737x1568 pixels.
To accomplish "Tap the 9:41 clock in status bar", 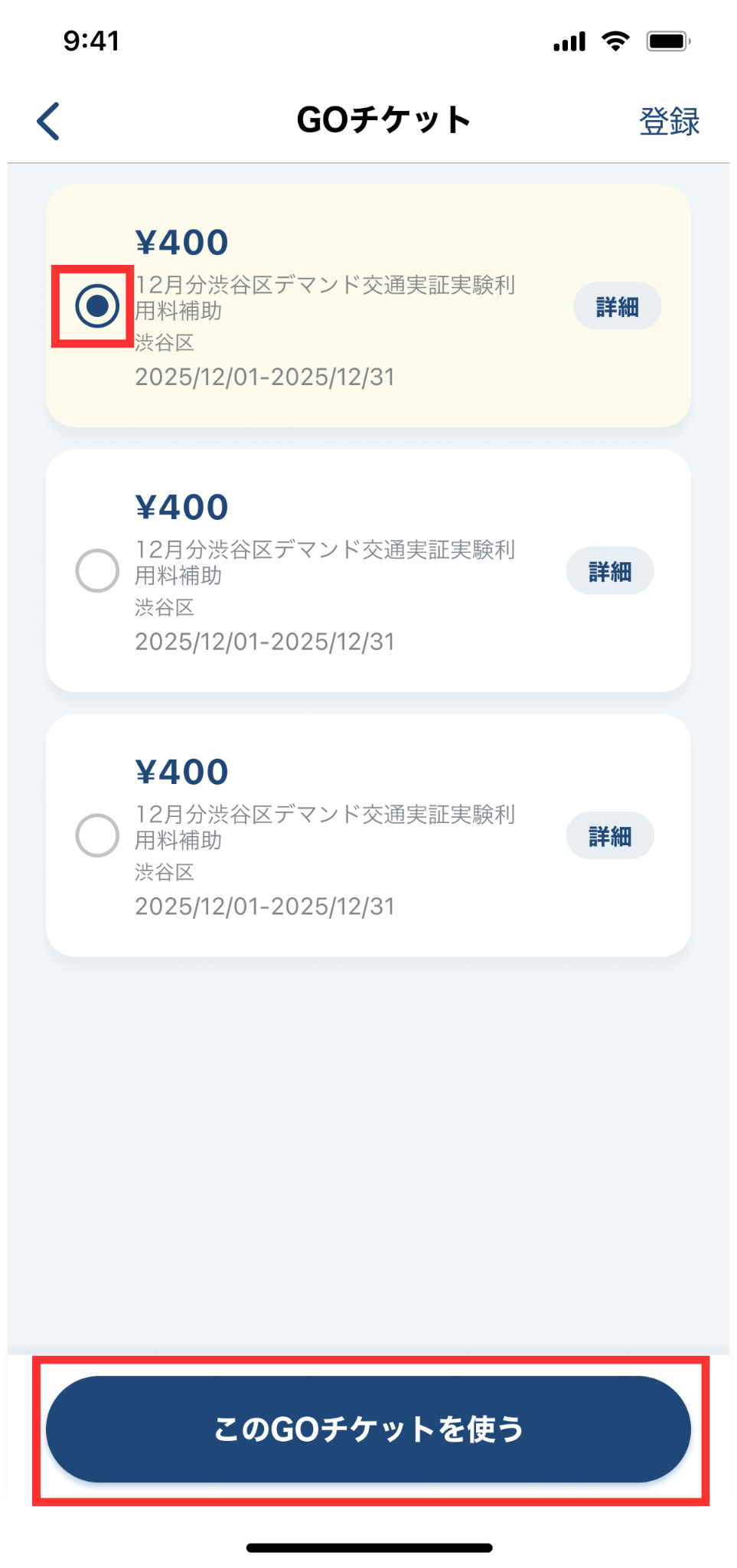I will pyautogui.click(x=91, y=41).
